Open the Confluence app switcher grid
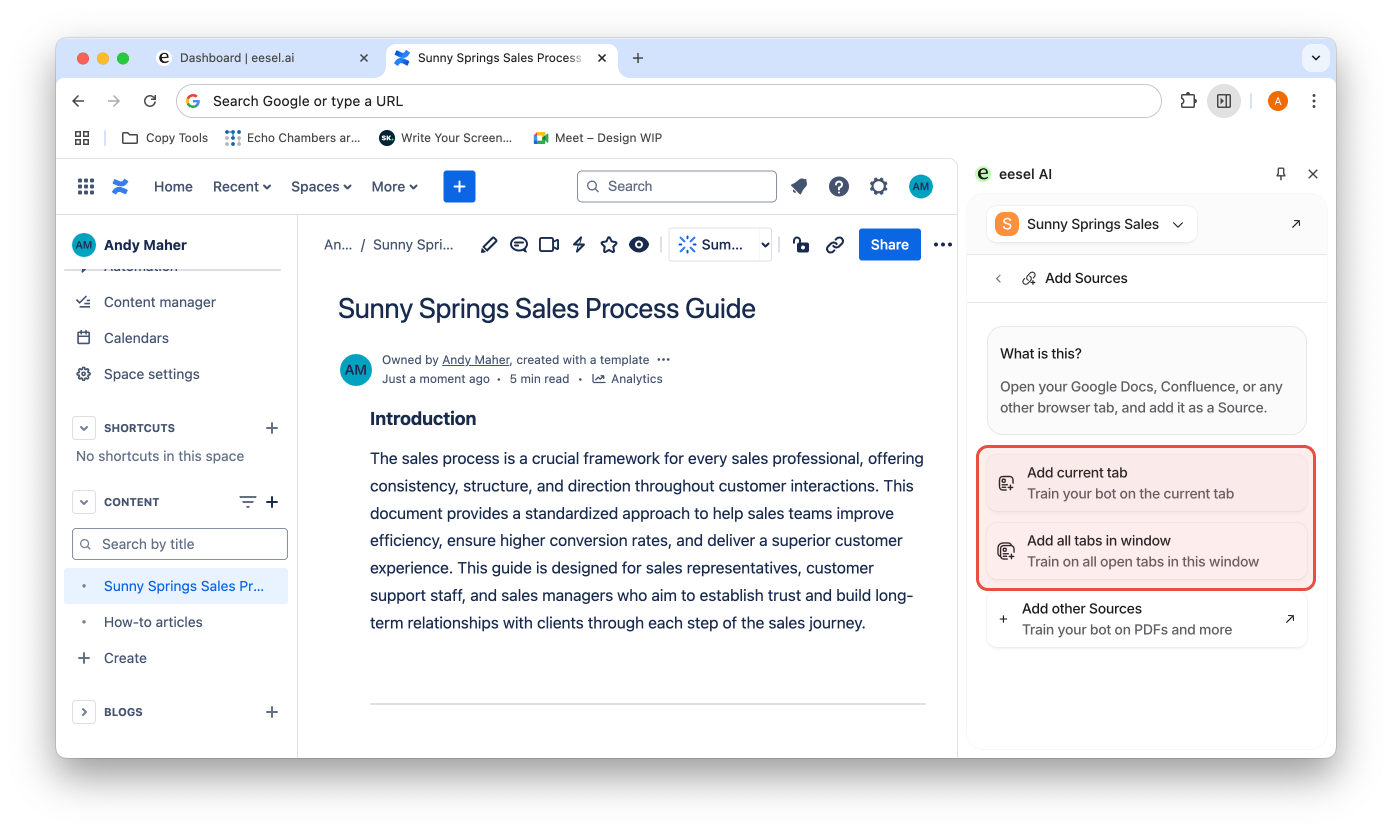This screenshot has width=1392, height=832. [86, 186]
